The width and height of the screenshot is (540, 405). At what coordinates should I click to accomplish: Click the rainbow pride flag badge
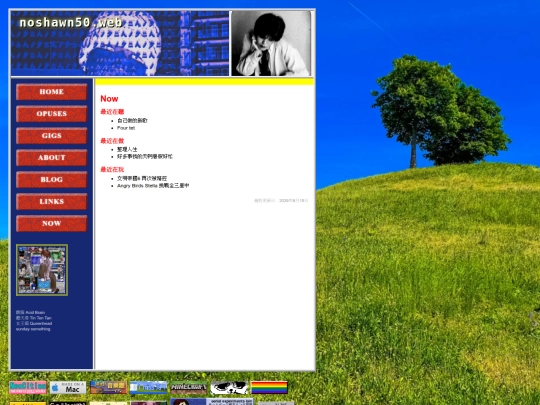point(269,387)
